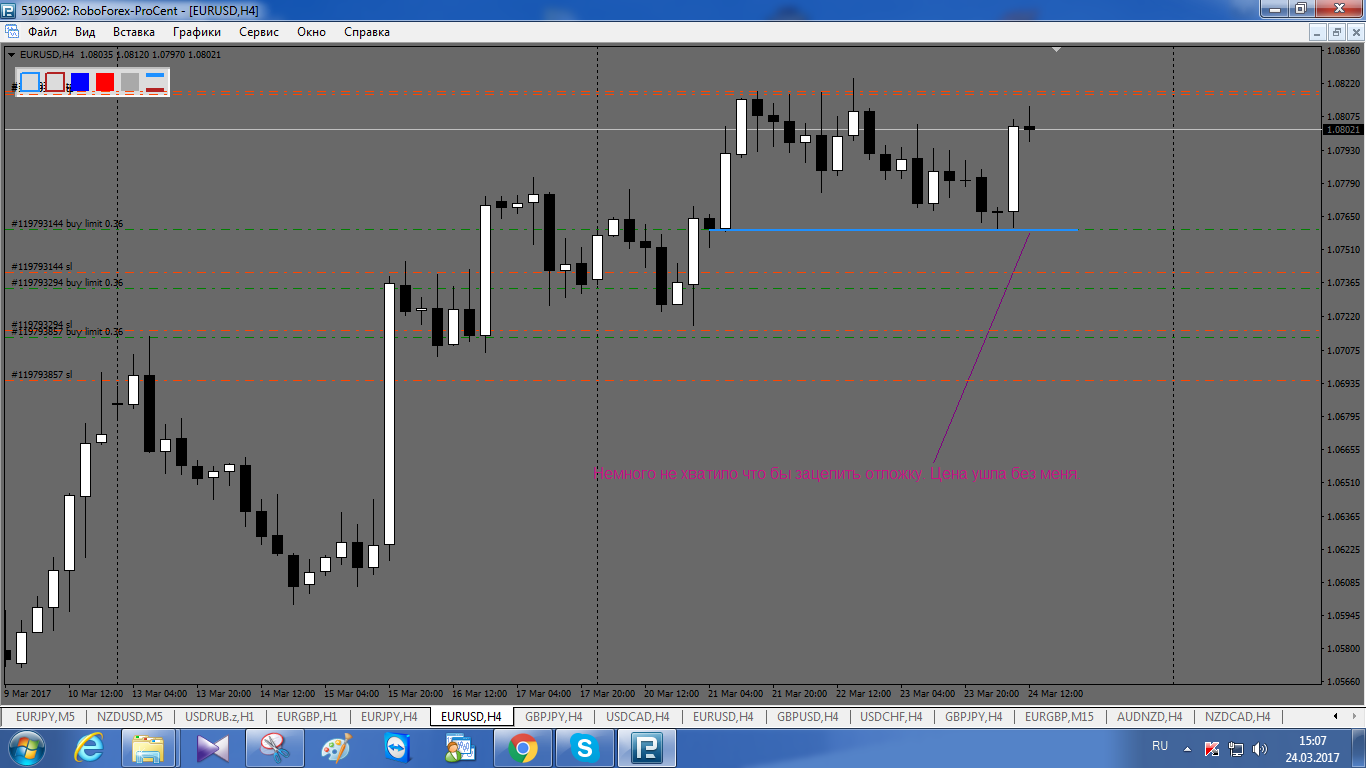This screenshot has height=768, width=1366.
Task: Open Google Chrome from taskbar
Action: coord(522,748)
